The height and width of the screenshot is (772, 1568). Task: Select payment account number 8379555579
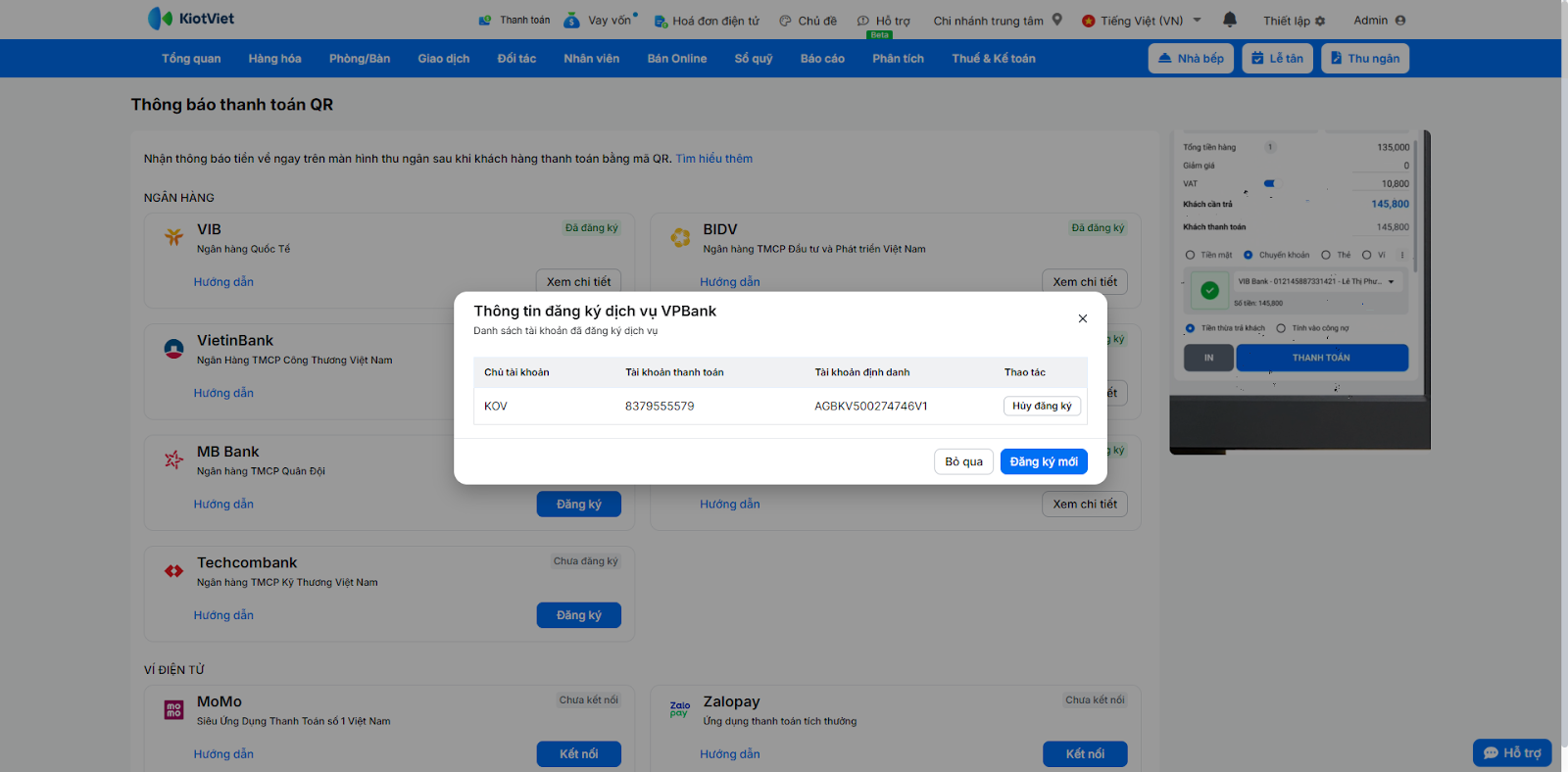(x=660, y=407)
